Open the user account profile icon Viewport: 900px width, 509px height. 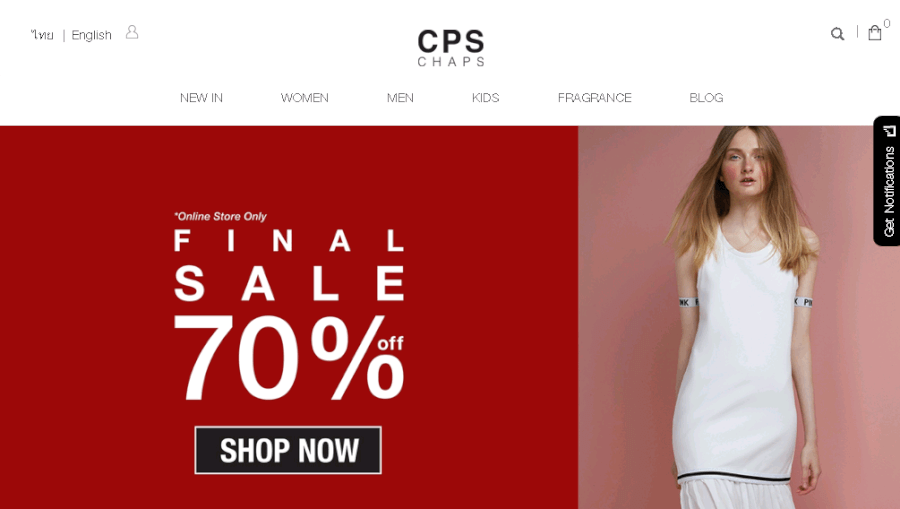click(132, 32)
